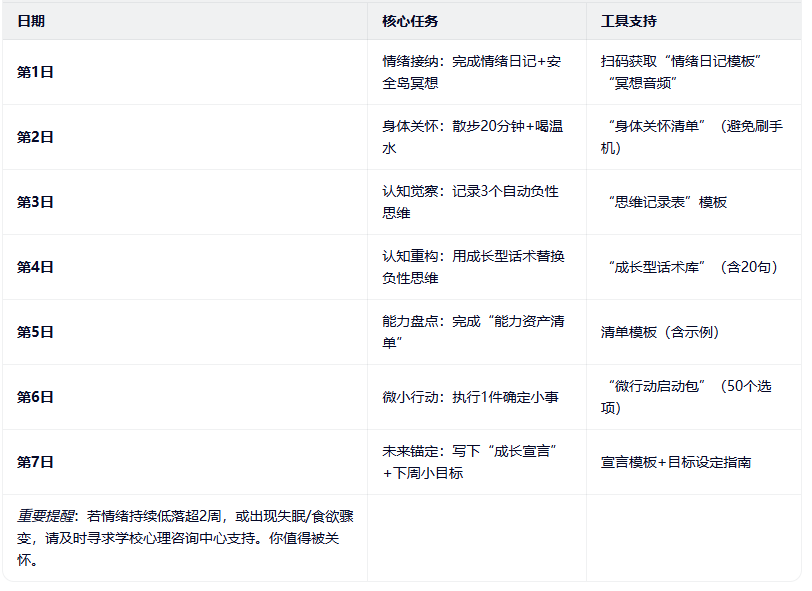Image resolution: width=812 pixels, height=591 pixels.
Task: Select the 第2日 date cell
Action: coord(36,137)
